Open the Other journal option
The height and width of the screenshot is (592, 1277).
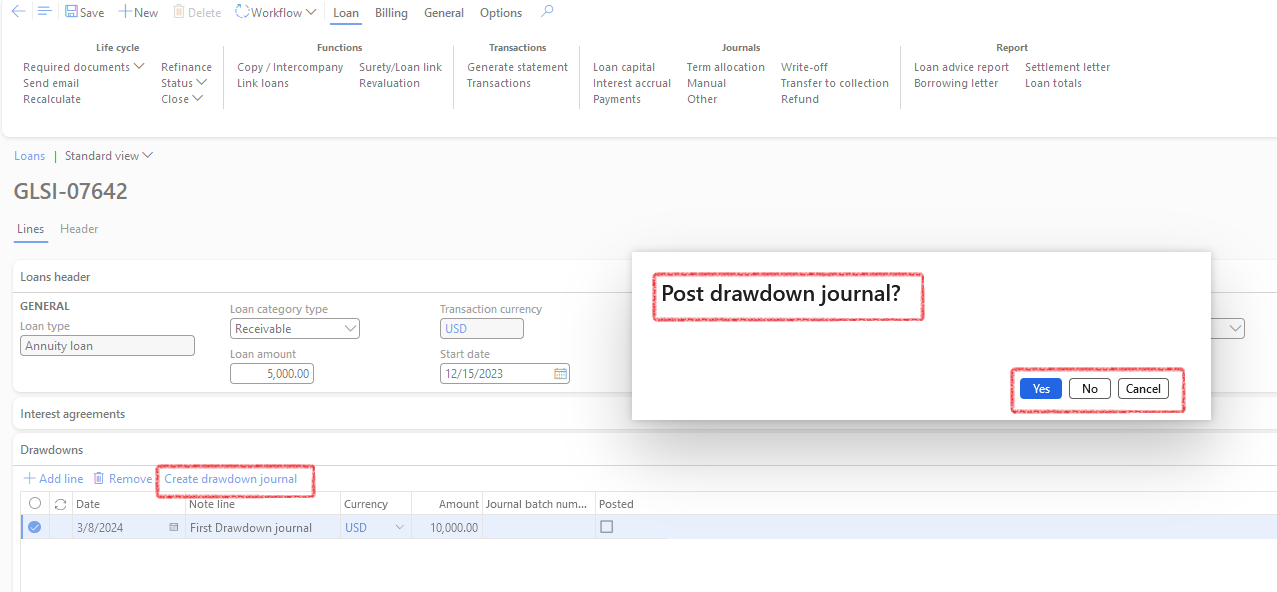point(702,99)
